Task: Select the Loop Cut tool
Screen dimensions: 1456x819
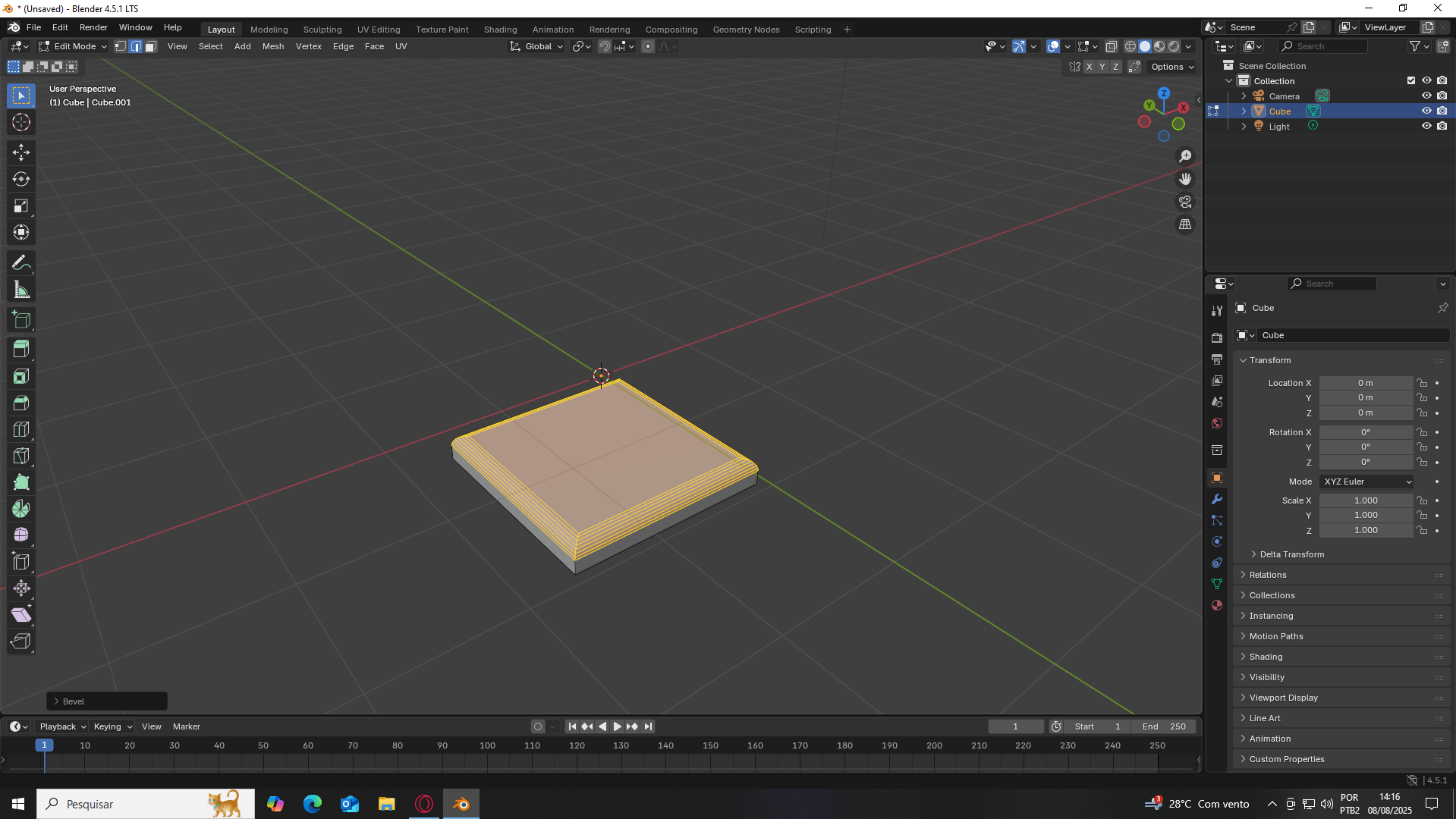Action: (x=21, y=429)
